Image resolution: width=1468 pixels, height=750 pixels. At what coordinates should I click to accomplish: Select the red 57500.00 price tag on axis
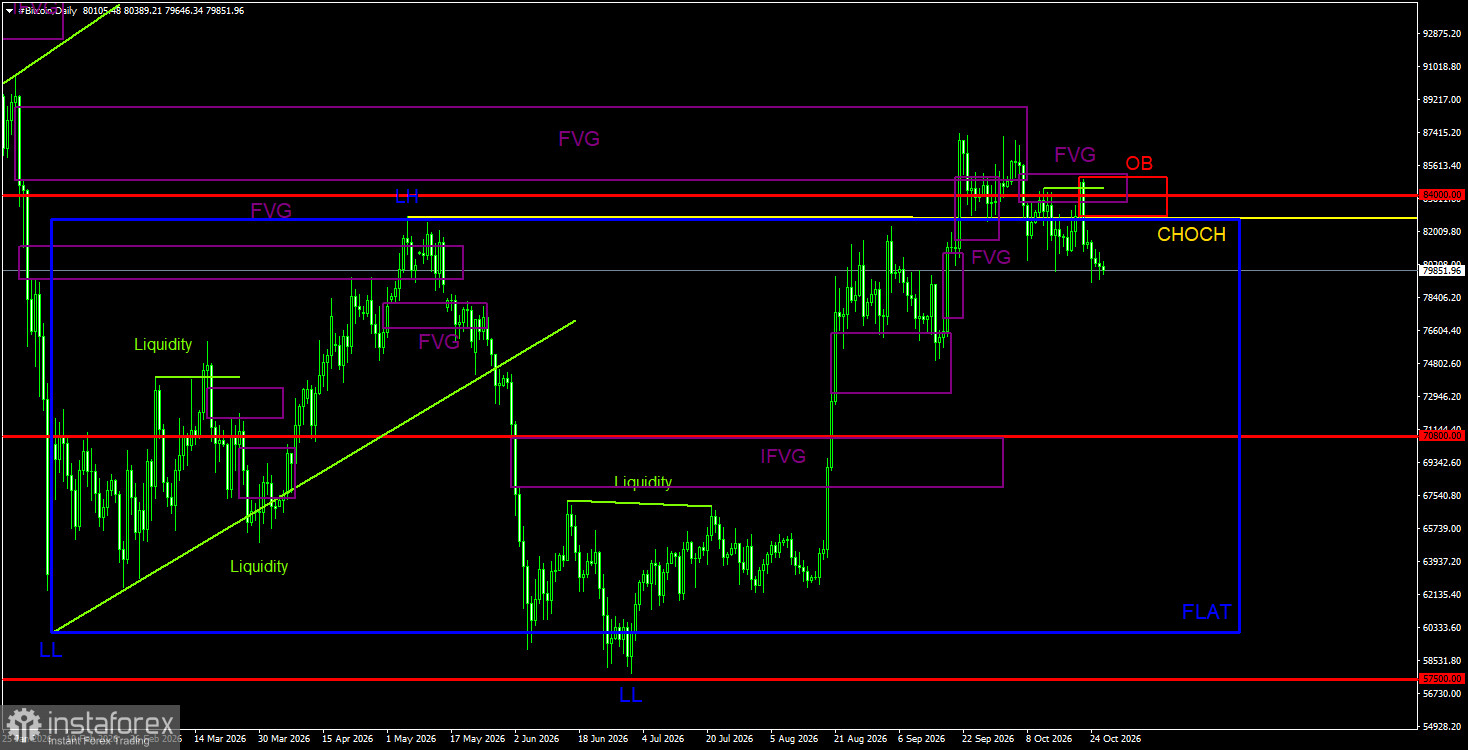click(1442, 679)
